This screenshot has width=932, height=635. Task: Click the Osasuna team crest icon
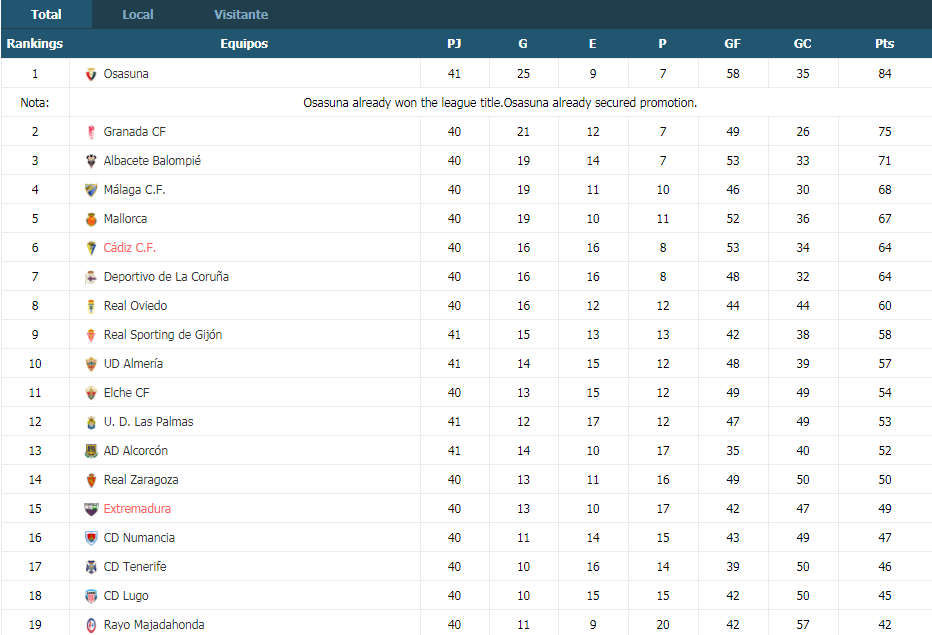[91, 74]
